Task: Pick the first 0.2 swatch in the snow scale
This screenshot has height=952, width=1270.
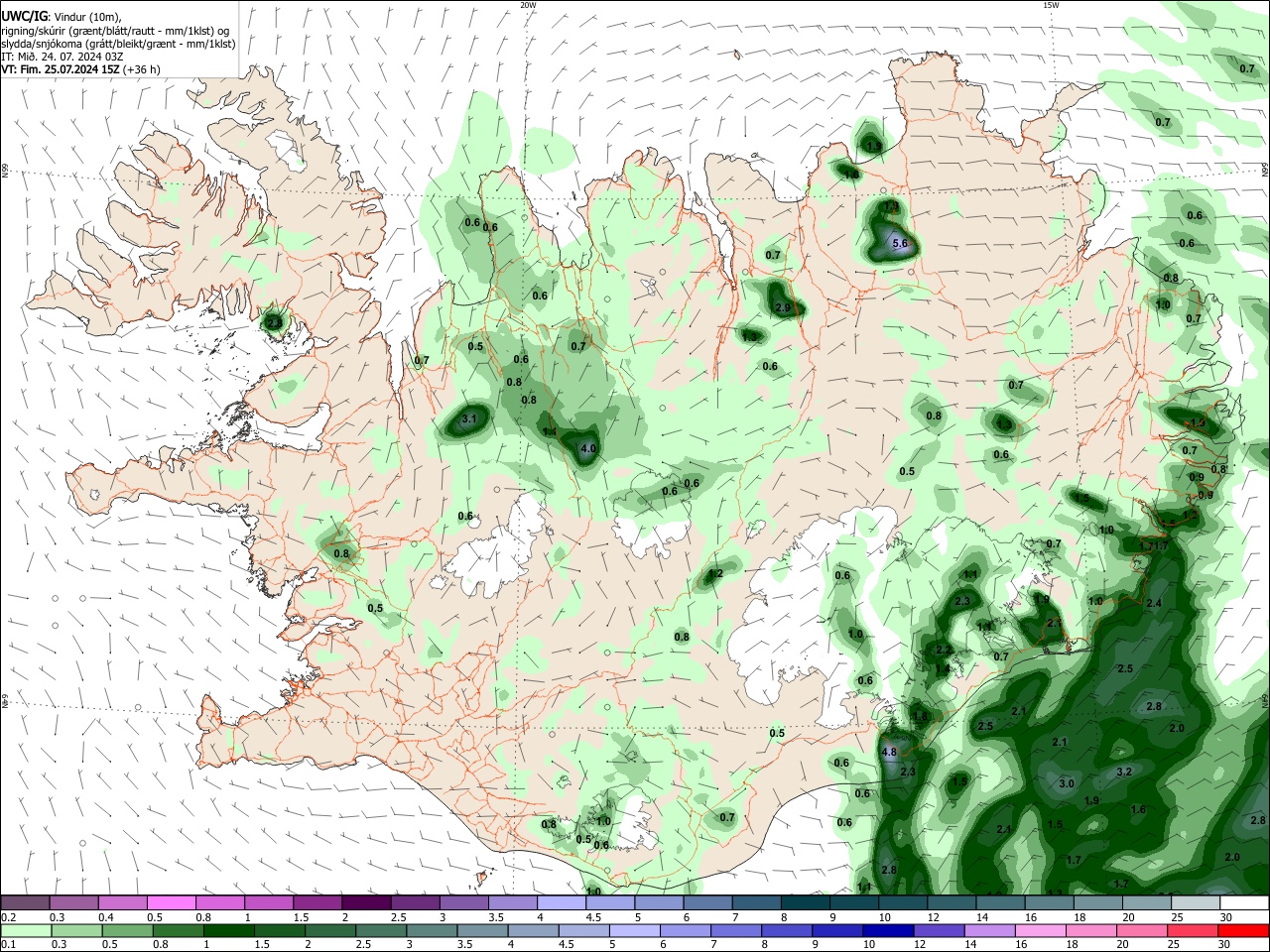Action: tap(25, 903)
